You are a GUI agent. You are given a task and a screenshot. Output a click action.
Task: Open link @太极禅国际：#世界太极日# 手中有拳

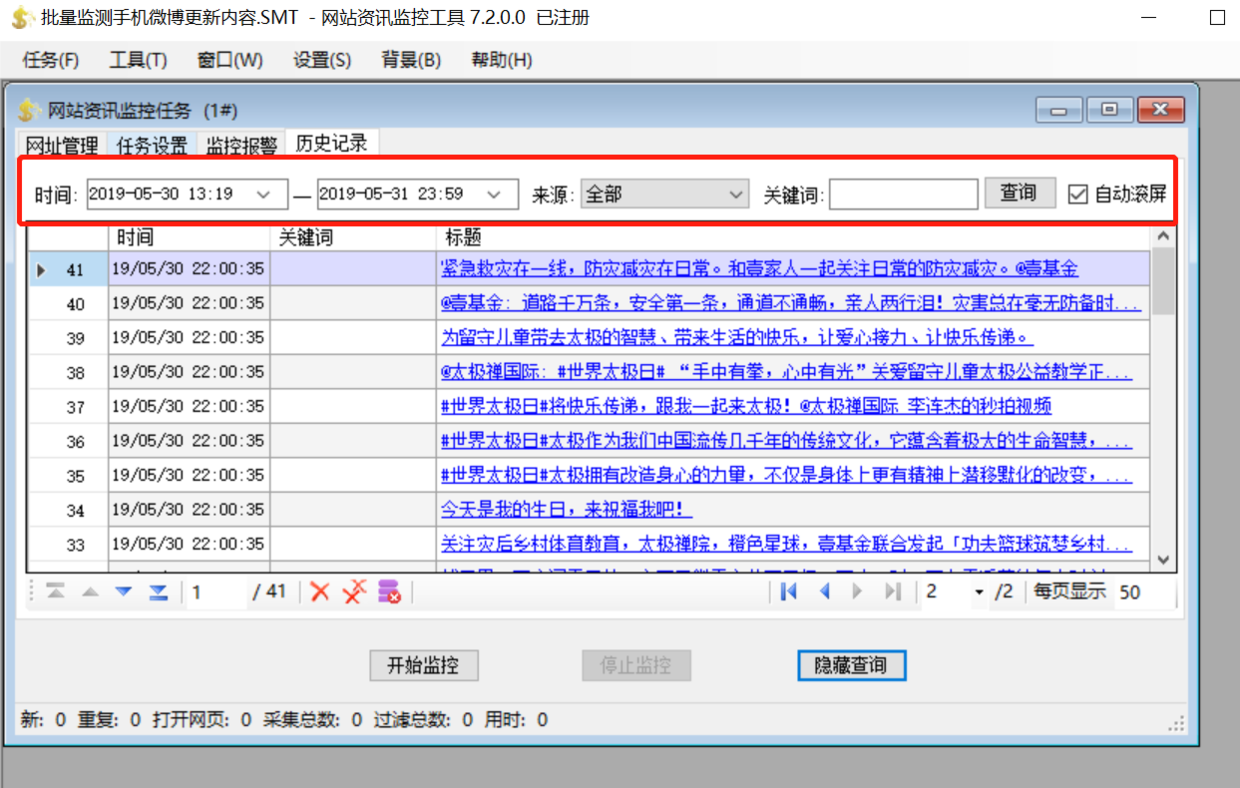click(786, 372)
